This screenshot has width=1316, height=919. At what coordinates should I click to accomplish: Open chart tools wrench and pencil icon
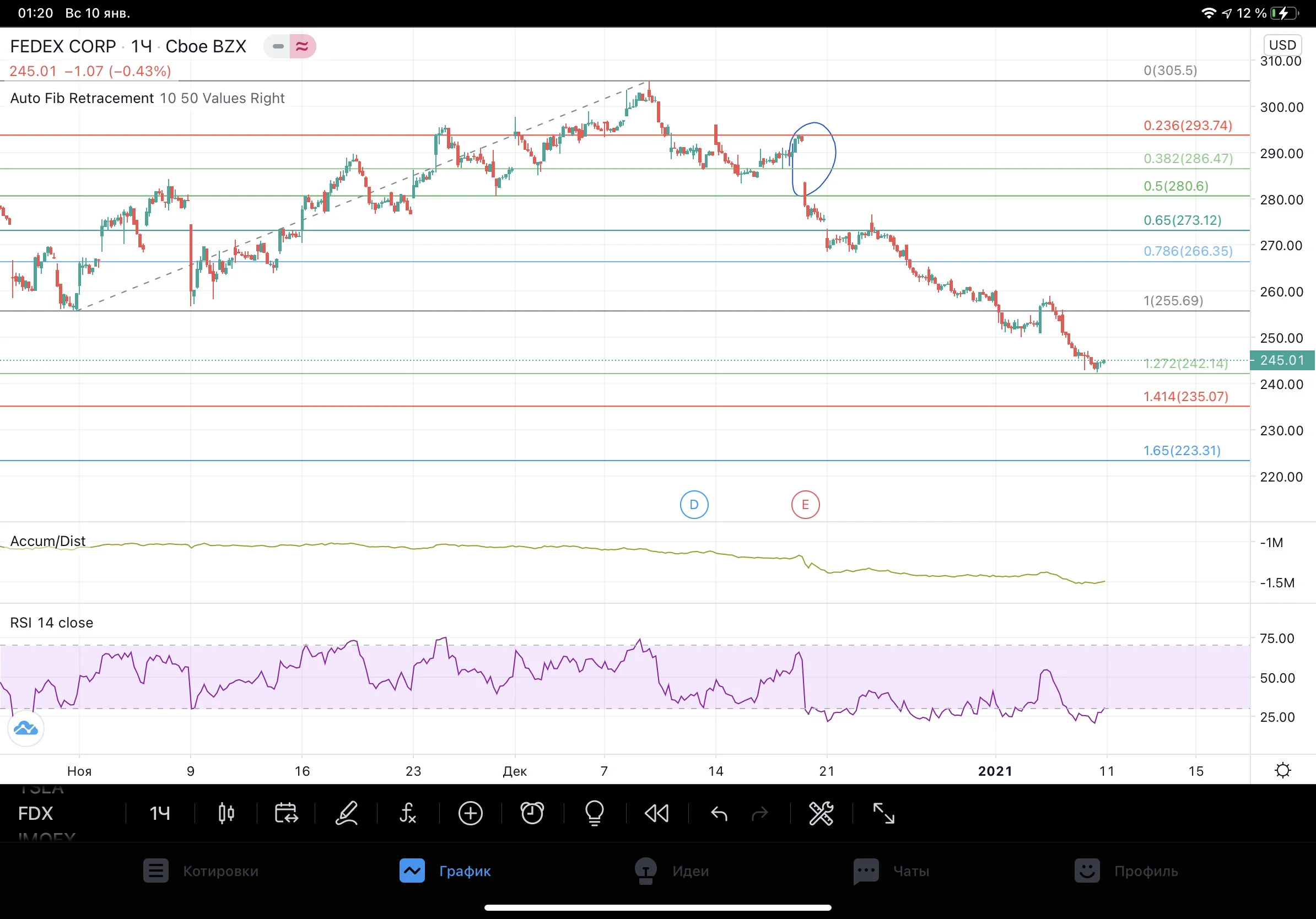821,813
